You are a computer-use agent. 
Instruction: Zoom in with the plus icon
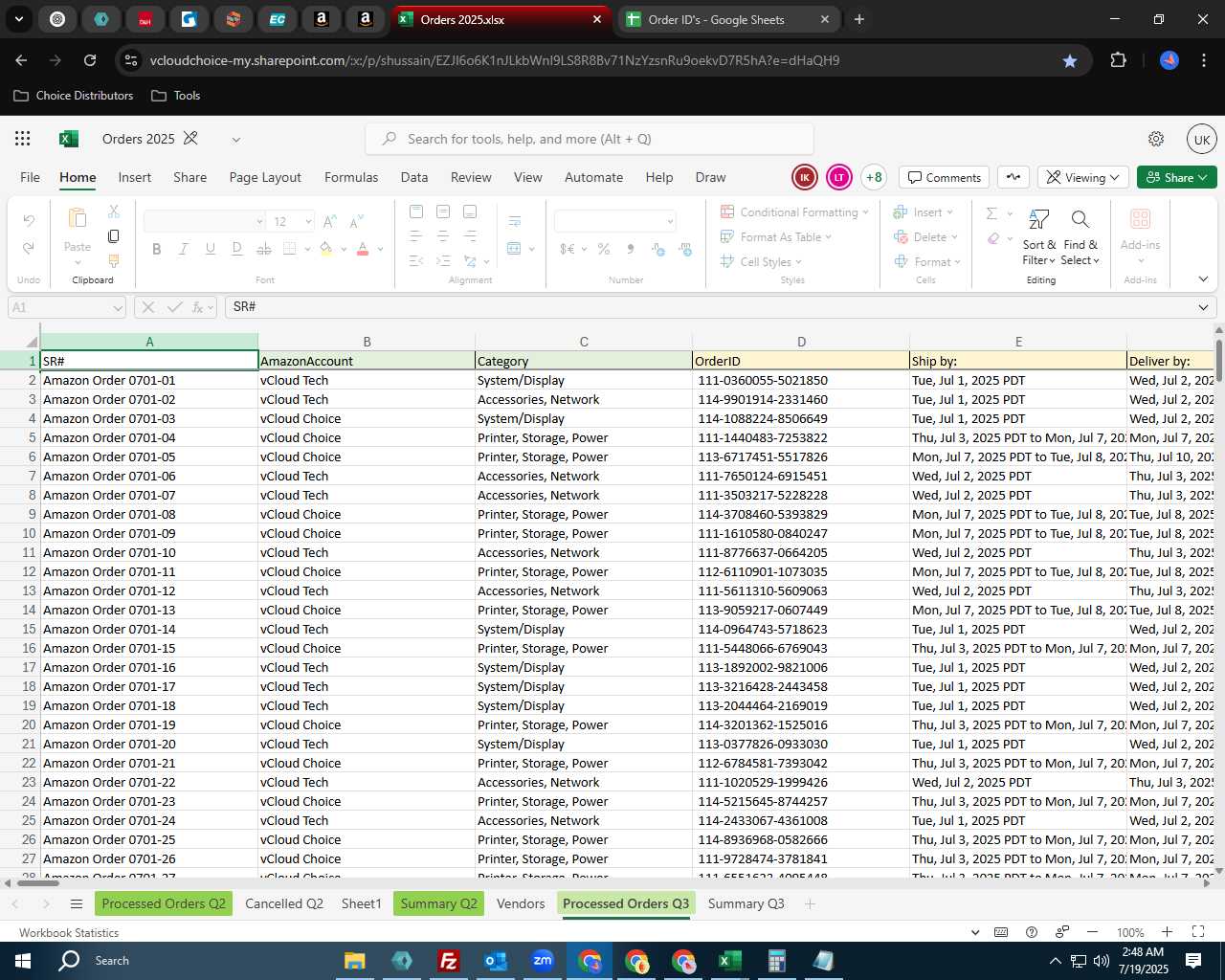click(1167, 932)
